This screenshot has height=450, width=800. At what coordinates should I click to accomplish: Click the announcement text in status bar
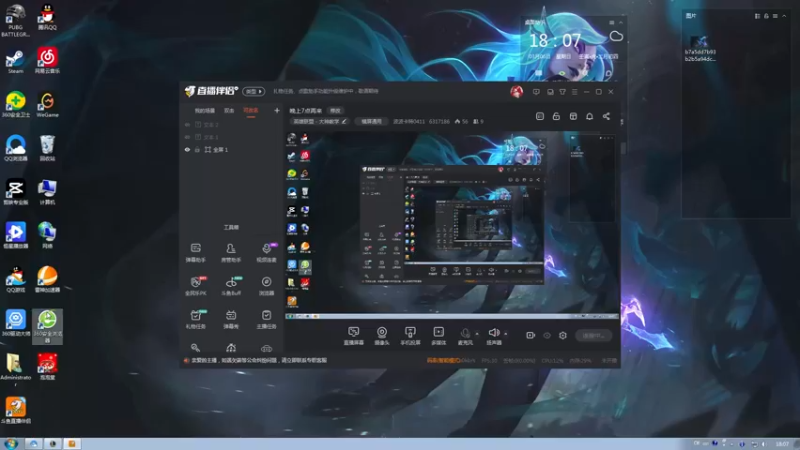click(x=258, y=360)
